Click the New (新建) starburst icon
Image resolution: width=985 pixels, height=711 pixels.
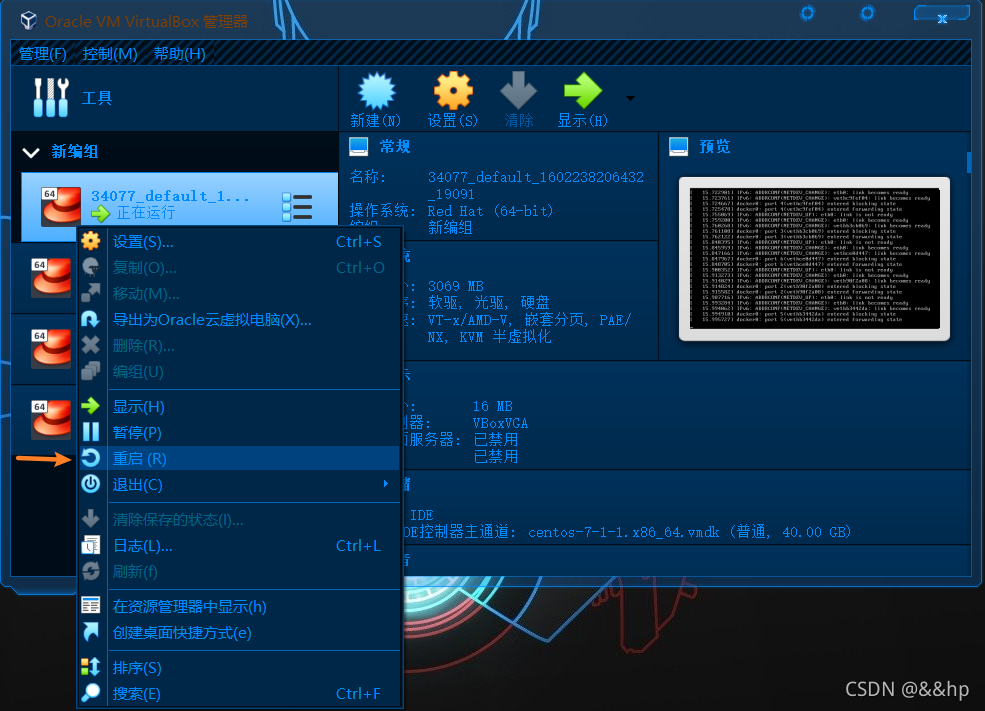(x=376, y=91)
